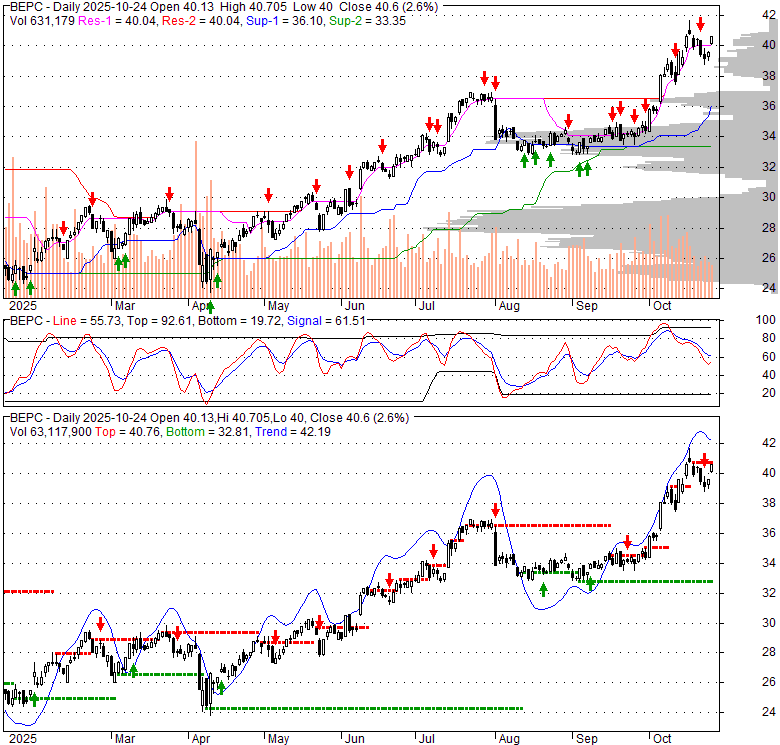The width and height of the screenshot is (780, 745).
Task: Click the 2025 axis label under the top chart
Action: click(x=23, y=306)
